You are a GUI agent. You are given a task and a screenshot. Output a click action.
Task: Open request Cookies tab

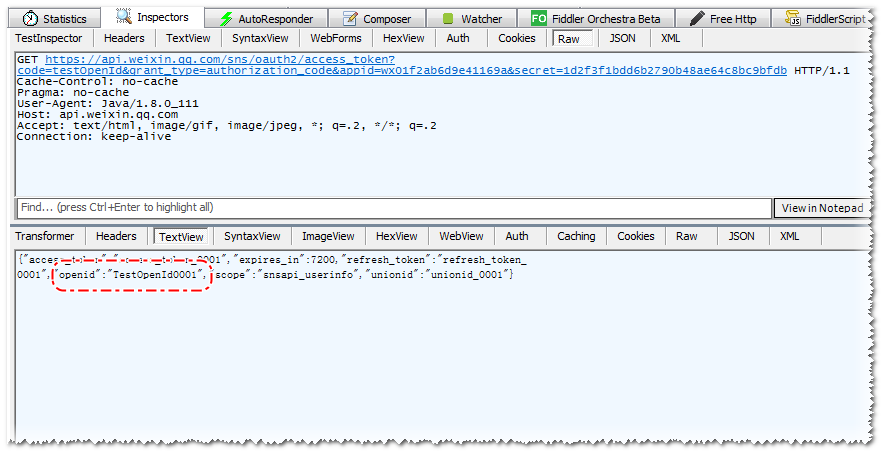point(516,38)
